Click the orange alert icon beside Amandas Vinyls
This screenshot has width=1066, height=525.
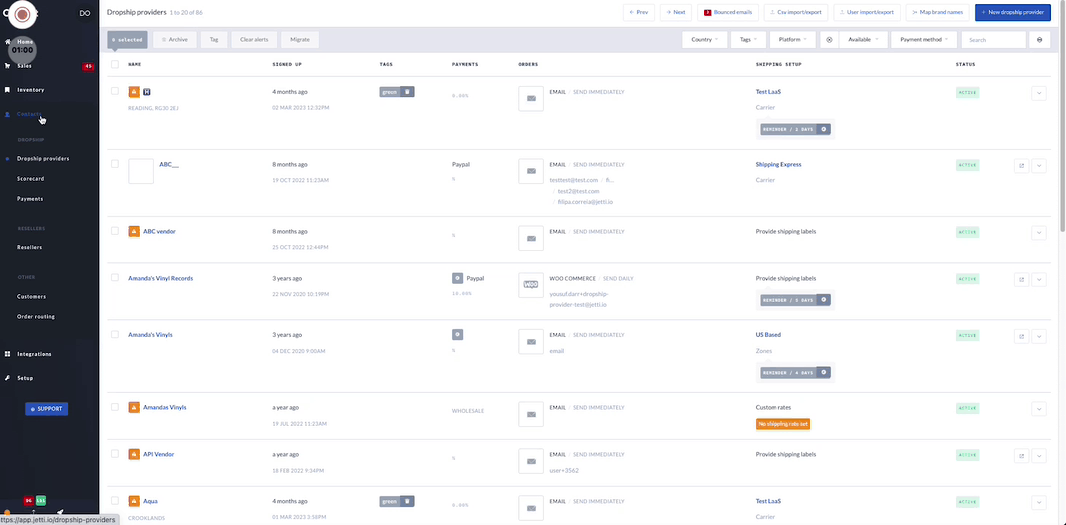[x=134, y=407]
